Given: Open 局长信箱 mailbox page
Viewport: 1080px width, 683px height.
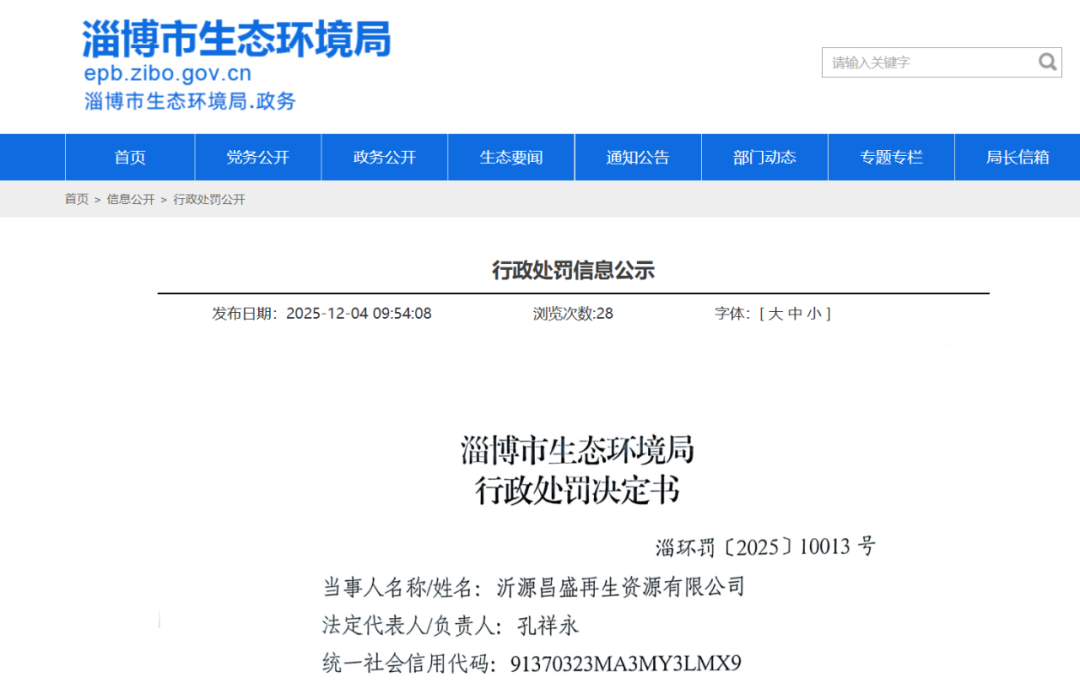Looking at the screenshot, I should point(1017,157).
